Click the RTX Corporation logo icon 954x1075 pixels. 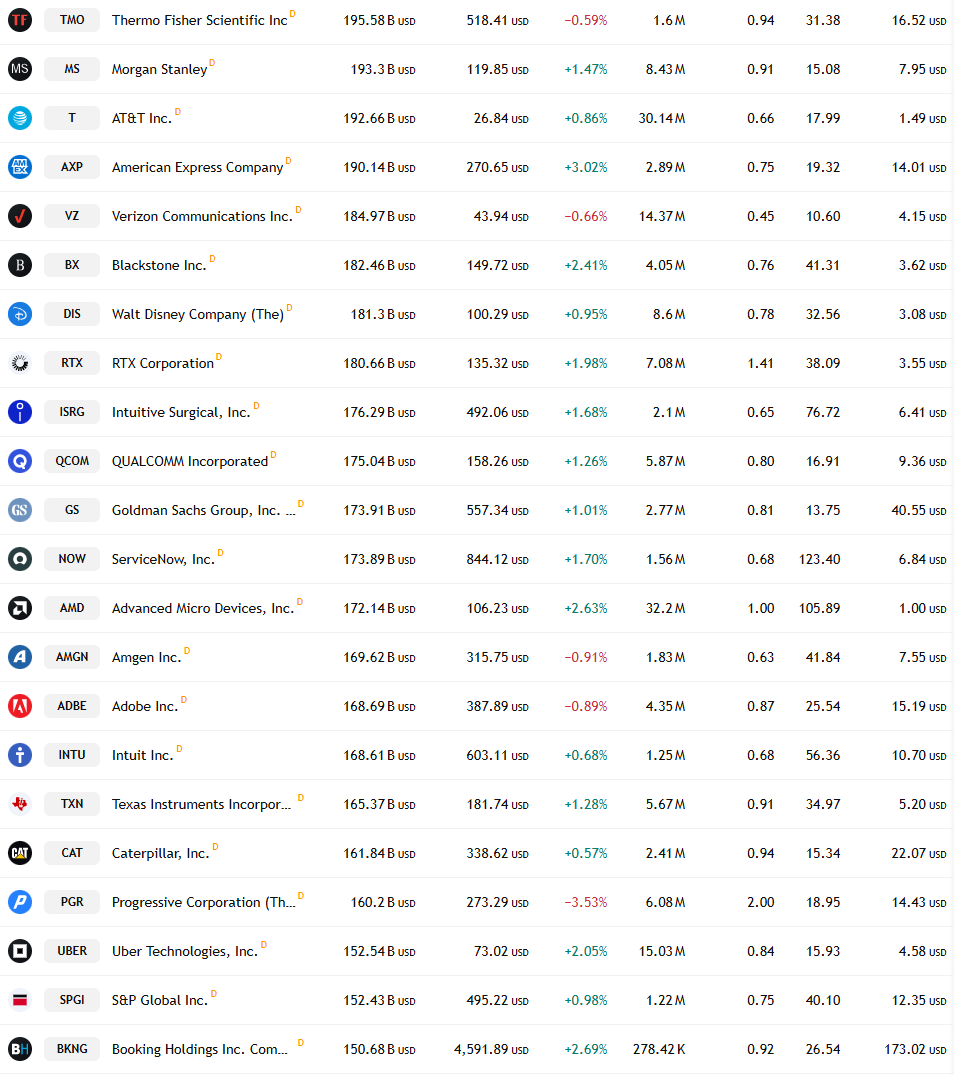[20, 363]
